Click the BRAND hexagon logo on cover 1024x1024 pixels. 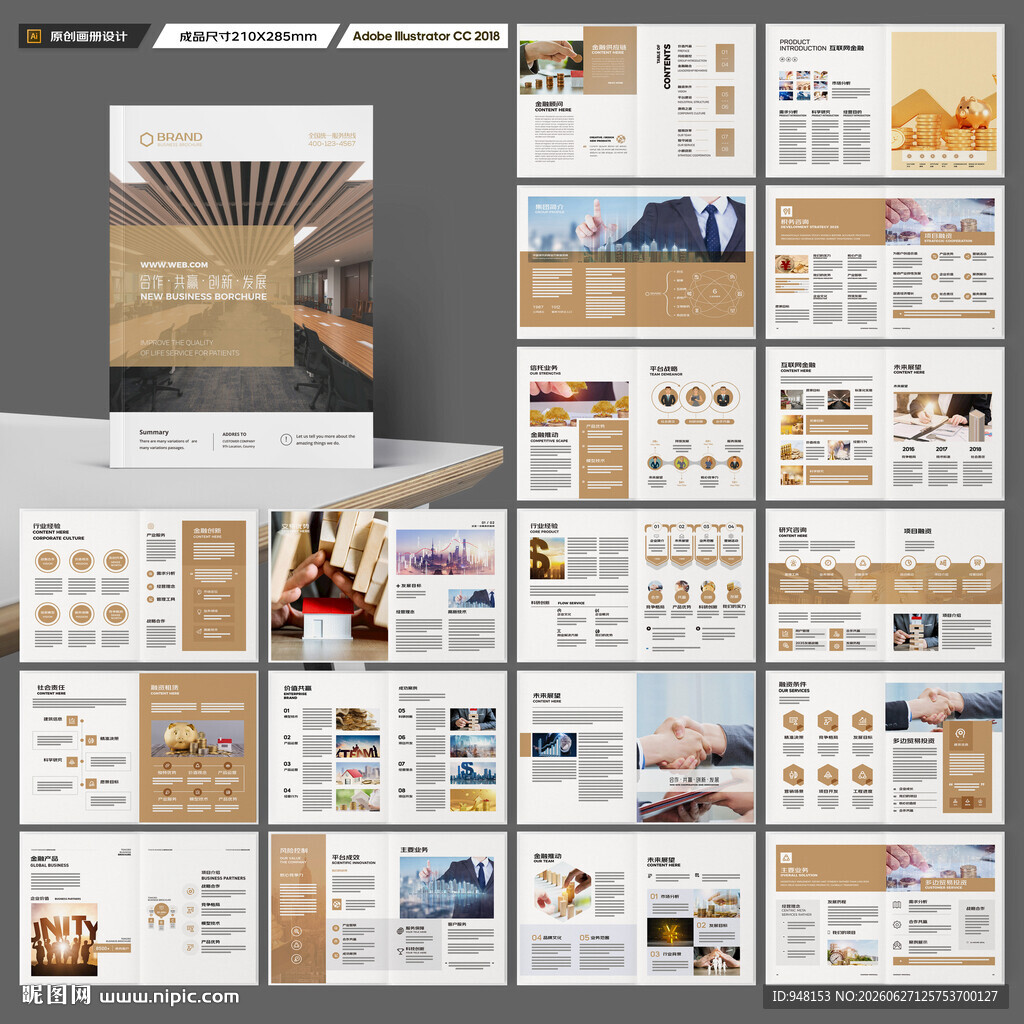click(146, 139)
